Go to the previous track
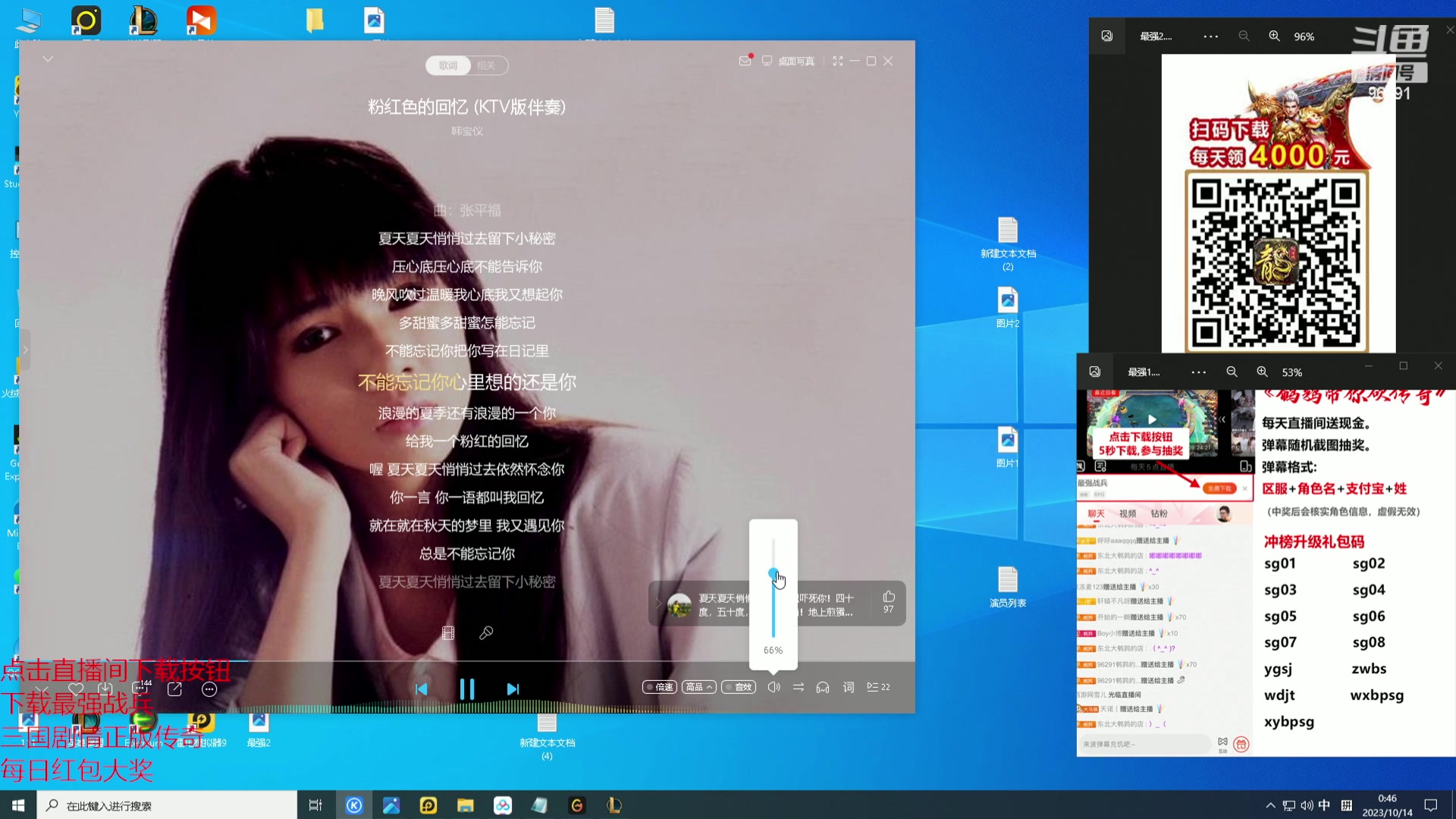This screenshot has width=1456, height=819. (x=422, y=689)
